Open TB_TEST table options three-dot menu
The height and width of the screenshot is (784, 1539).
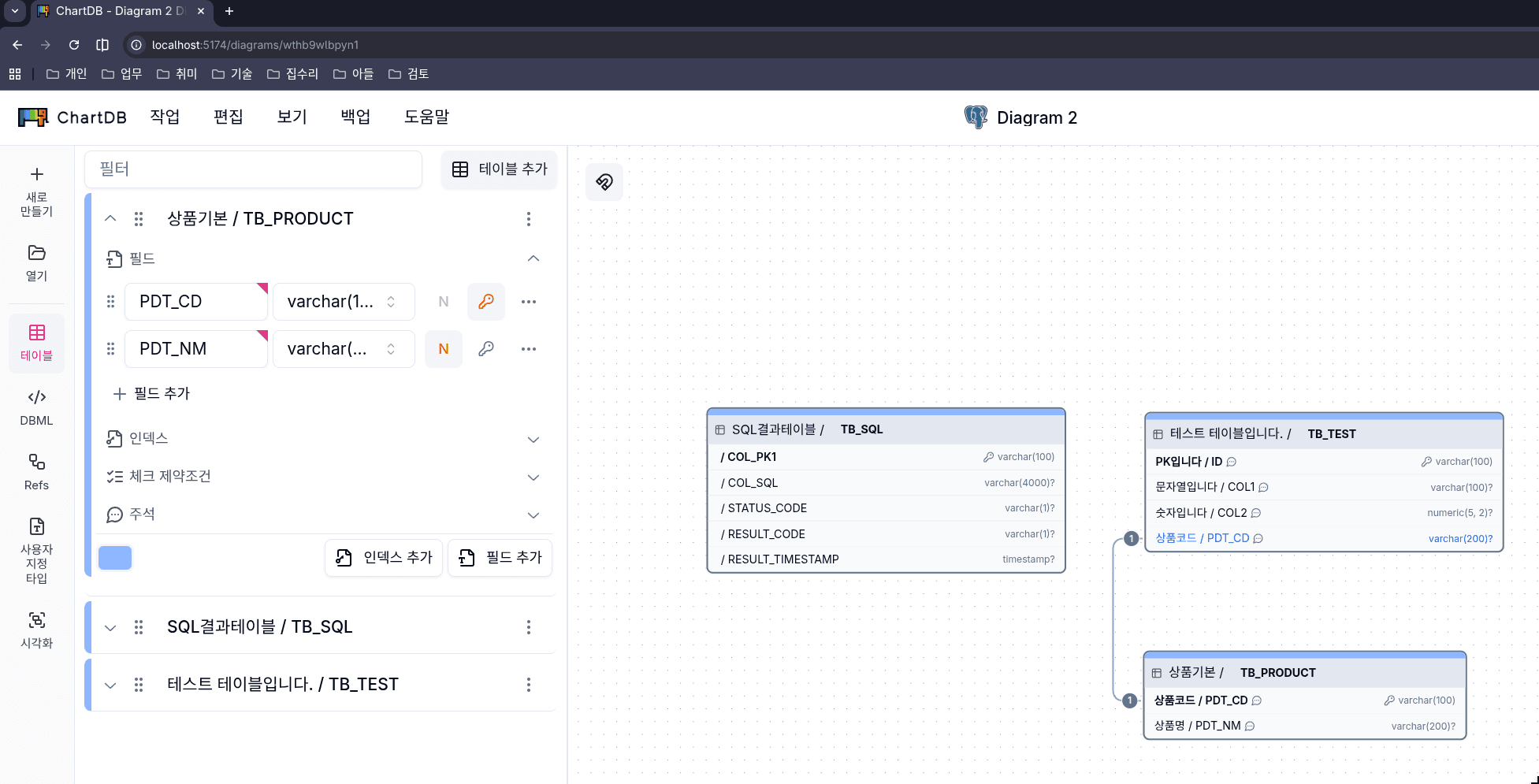tap(529, 685)
